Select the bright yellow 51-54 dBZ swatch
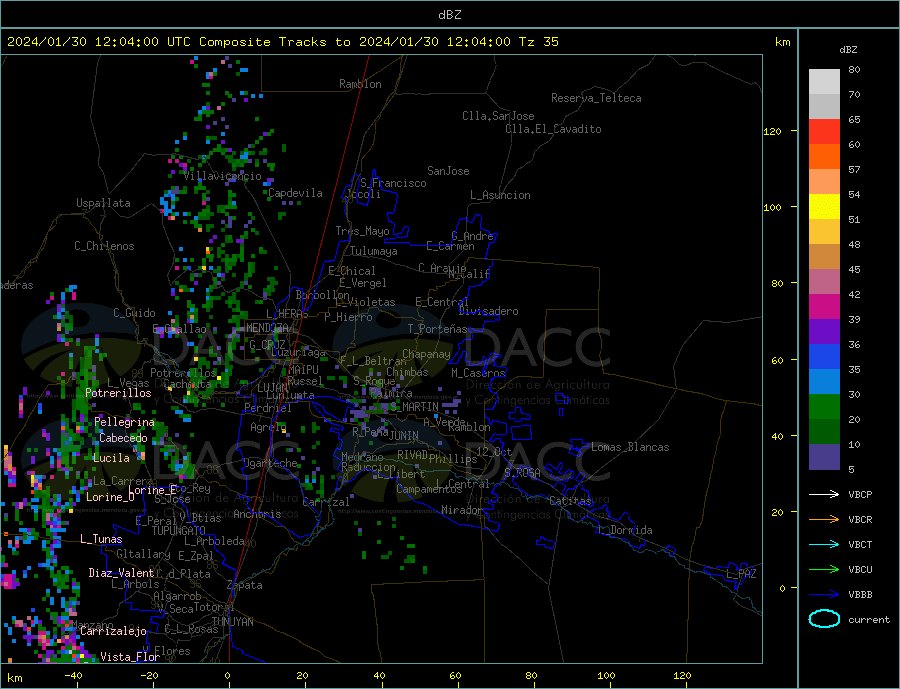The image size is (900, 689). (x=824, y=207)
